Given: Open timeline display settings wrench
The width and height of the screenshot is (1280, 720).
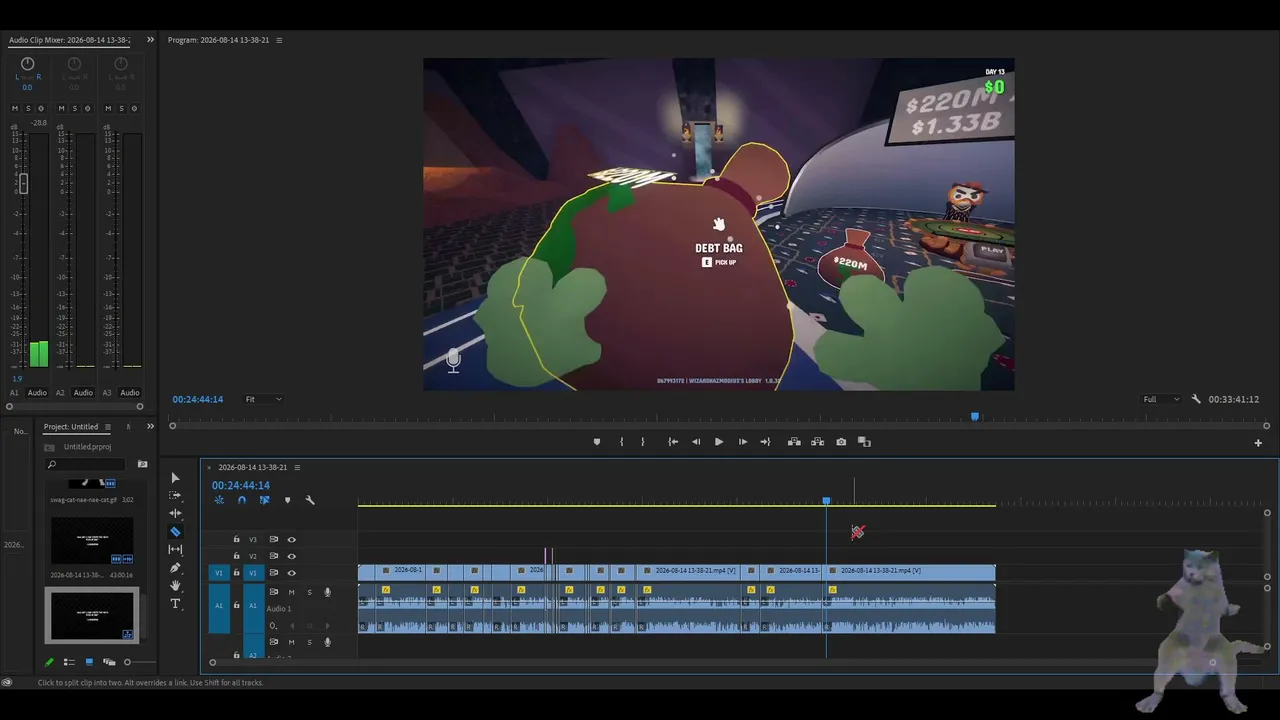Looking at the screenshot, I should tap(310, 500).
